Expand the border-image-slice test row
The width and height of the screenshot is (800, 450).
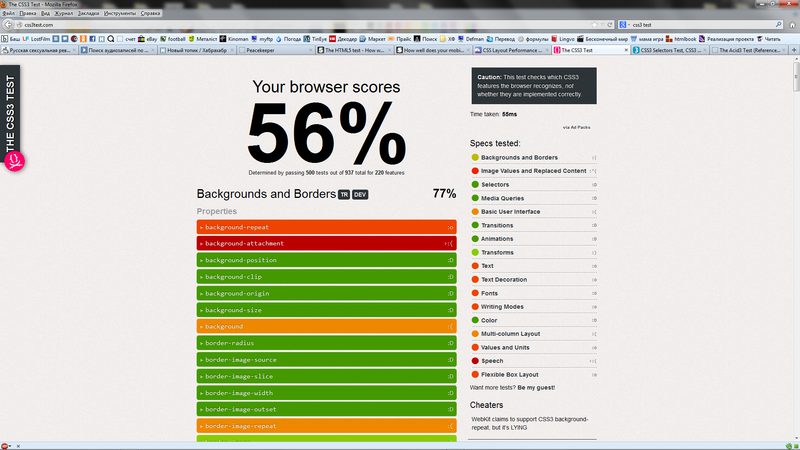point(327,376)
